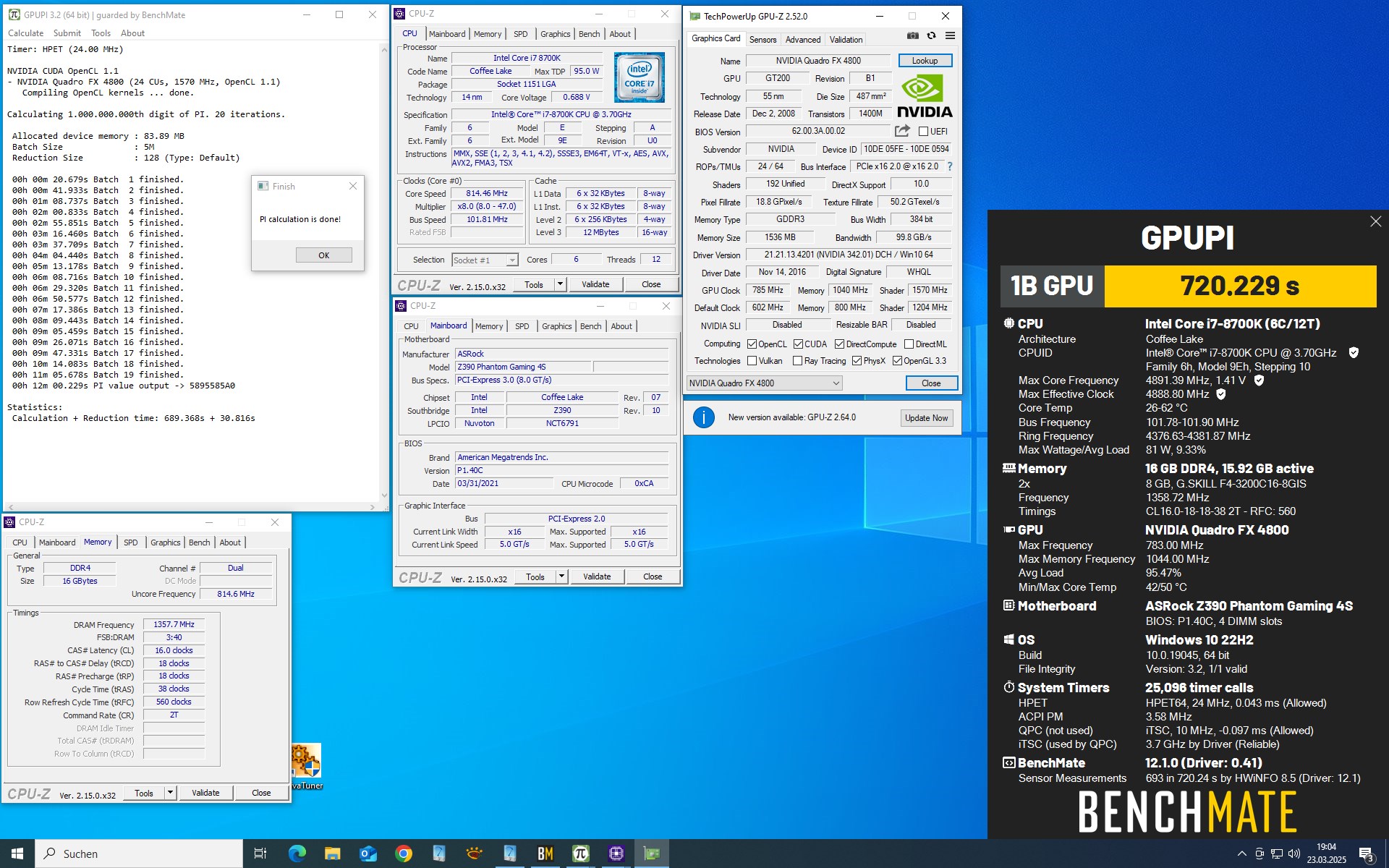Open the Calculate menu in GPUPI
This screenshot has width=1389, height=868.
click(25, 33)
